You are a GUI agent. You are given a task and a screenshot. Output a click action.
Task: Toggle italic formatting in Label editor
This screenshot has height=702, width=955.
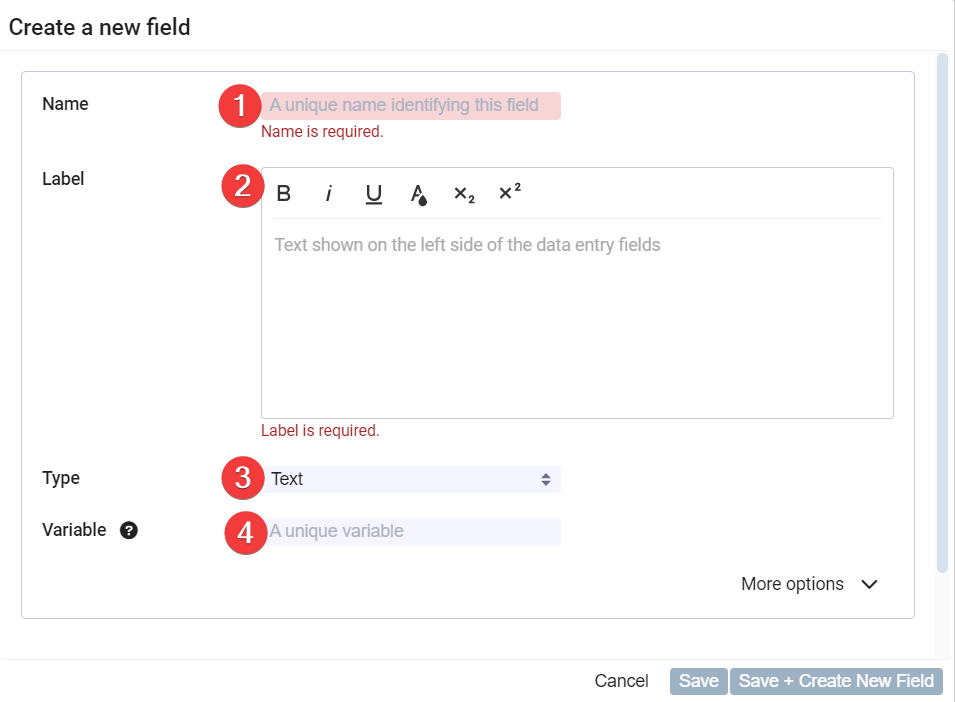(328, 194)
